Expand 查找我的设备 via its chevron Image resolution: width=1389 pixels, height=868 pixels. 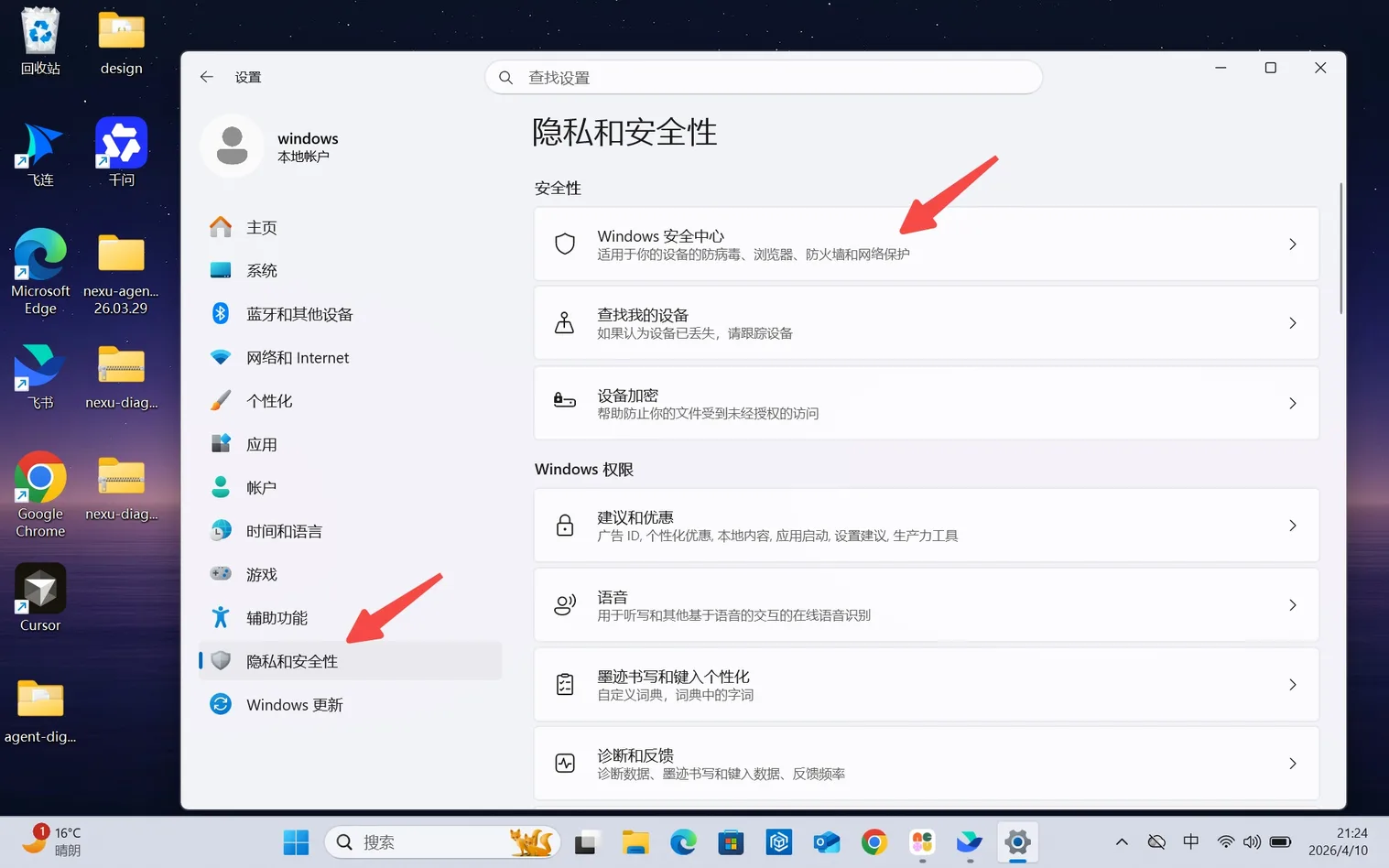tap(1292, 323)
